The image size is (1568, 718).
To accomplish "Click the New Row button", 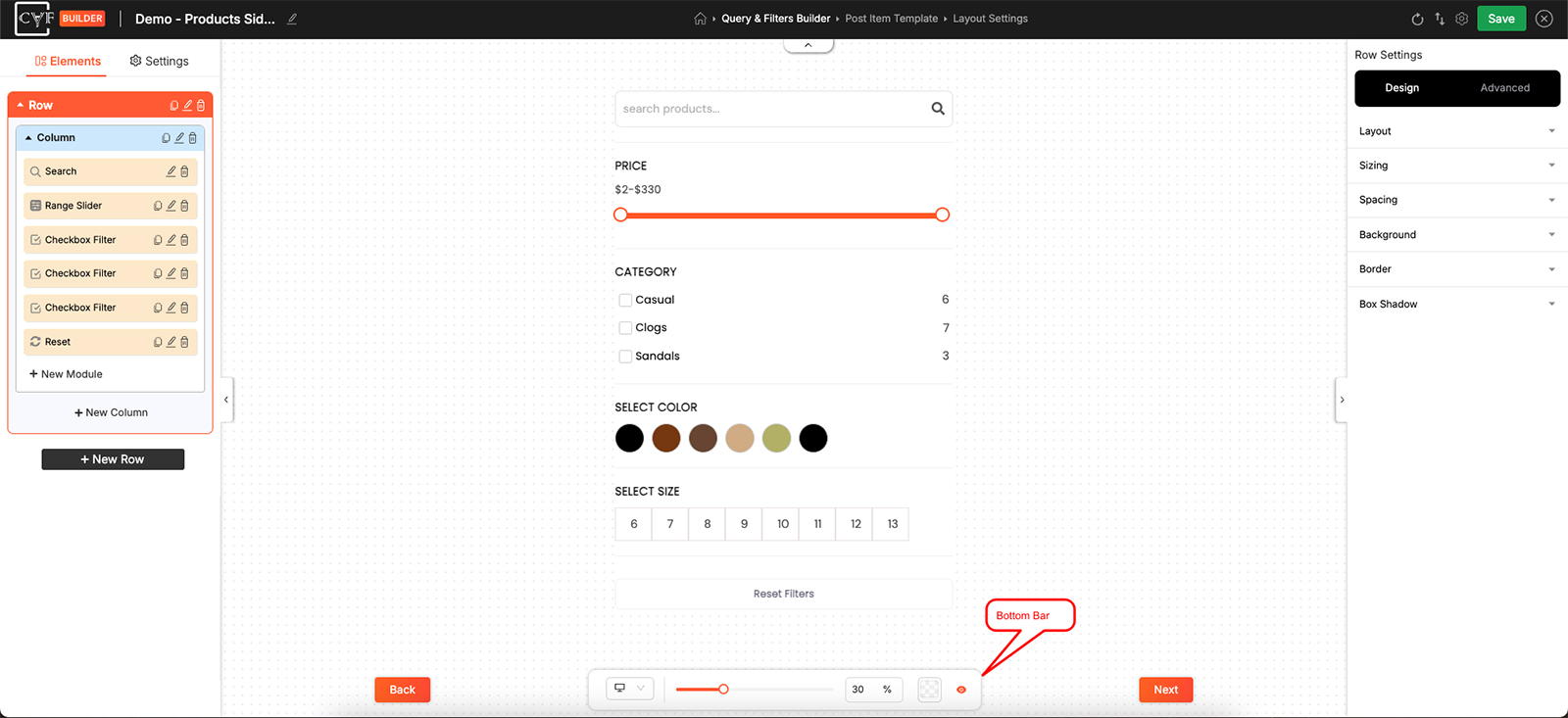I will tap(113, 459).
